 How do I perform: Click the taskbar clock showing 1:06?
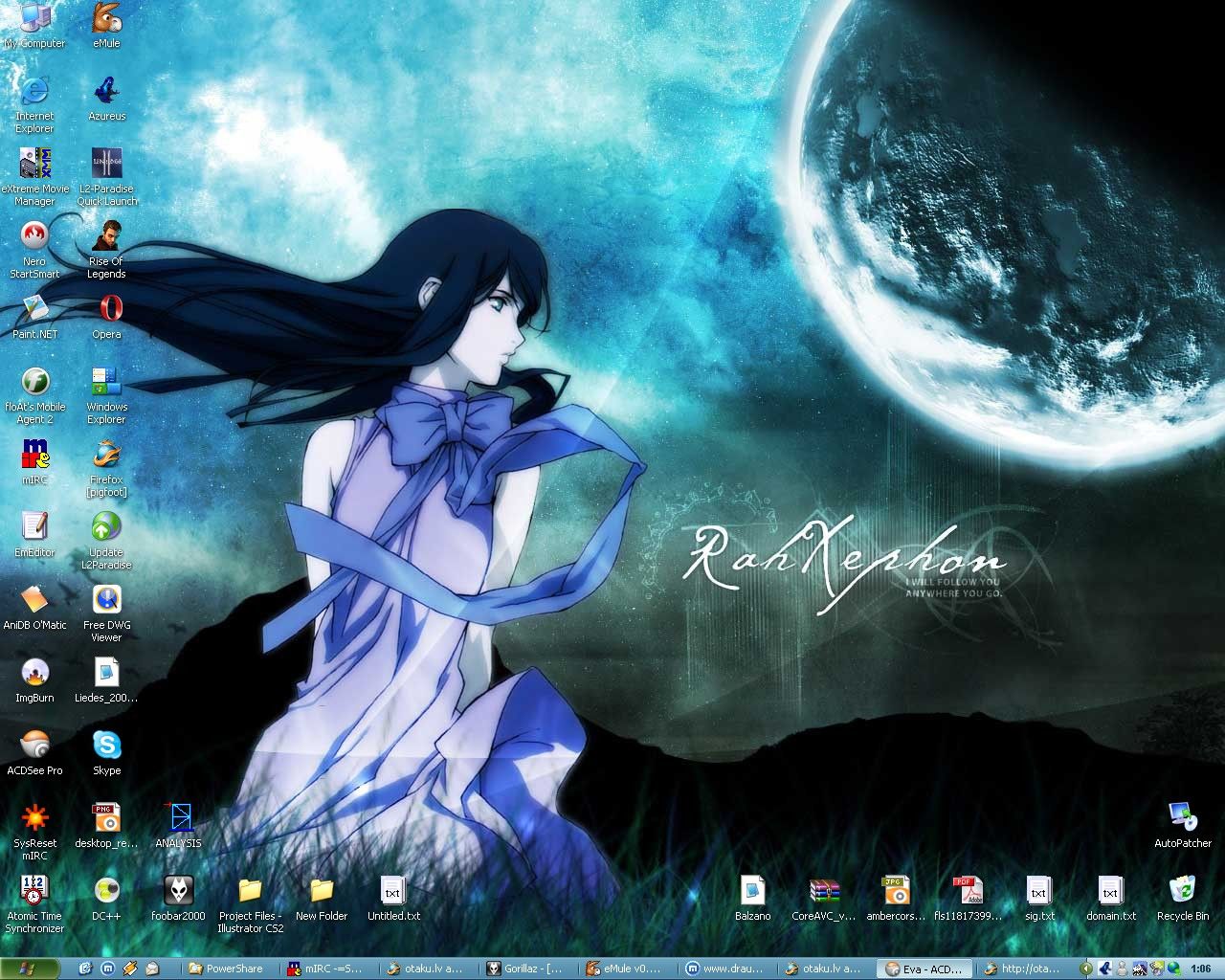pos(1200,969)
